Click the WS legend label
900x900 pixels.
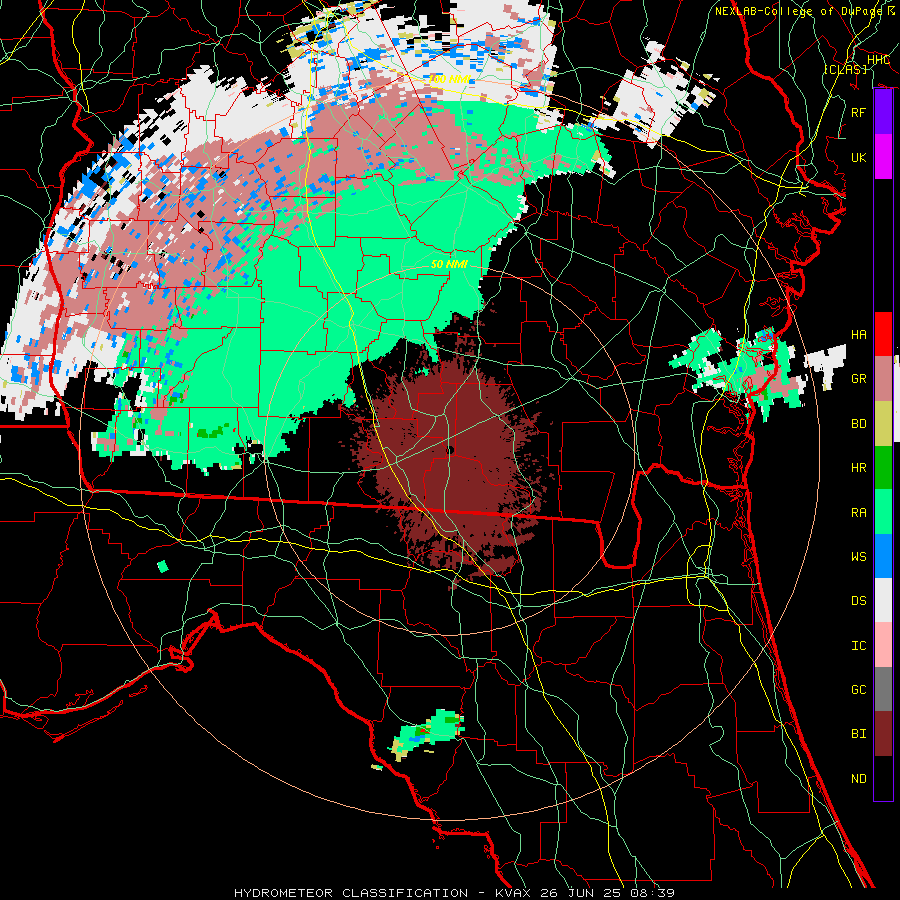click(x=858, y=557)
